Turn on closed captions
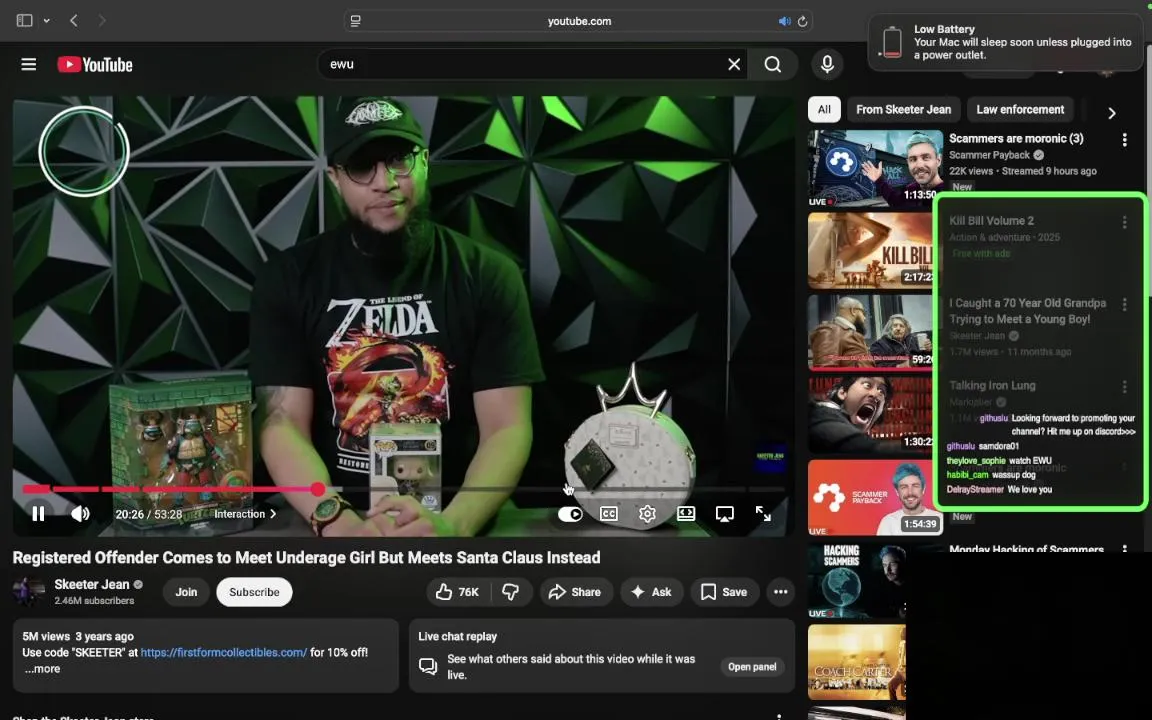Image resolution: width=1152 pixels, height=720 pixels. 608,514
